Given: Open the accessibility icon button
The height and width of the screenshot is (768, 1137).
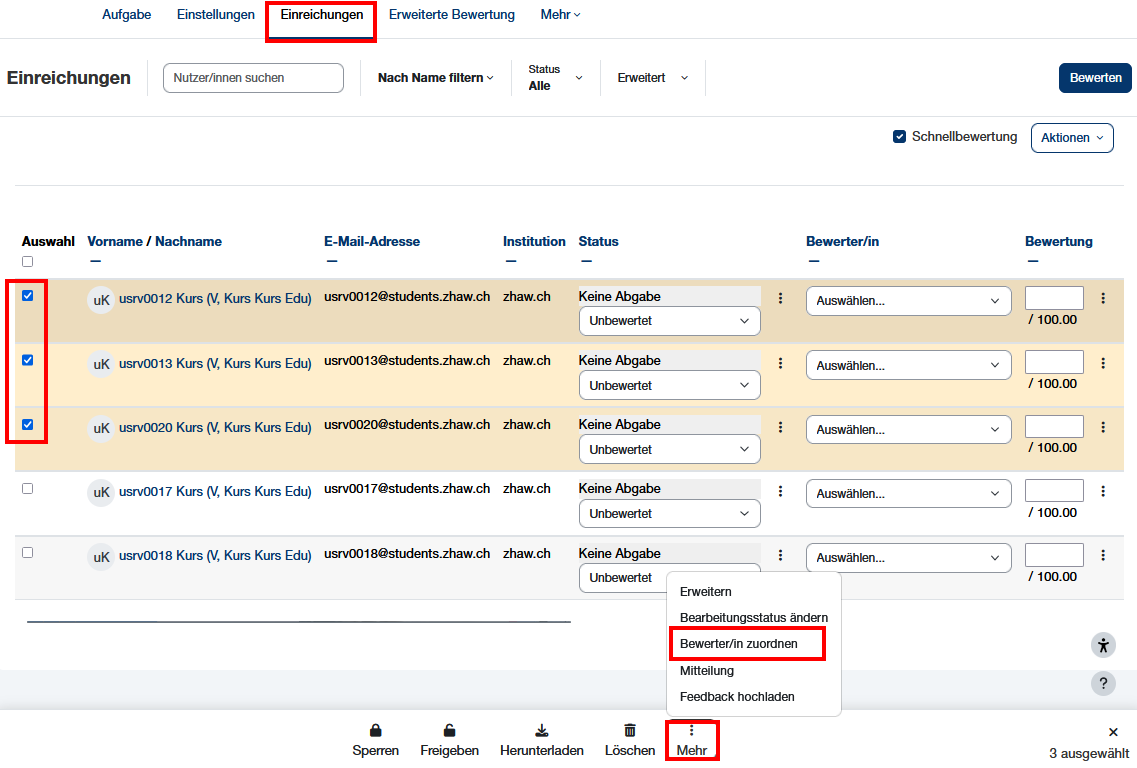Looking at the screenshot, I should [x=1102, y=645].
